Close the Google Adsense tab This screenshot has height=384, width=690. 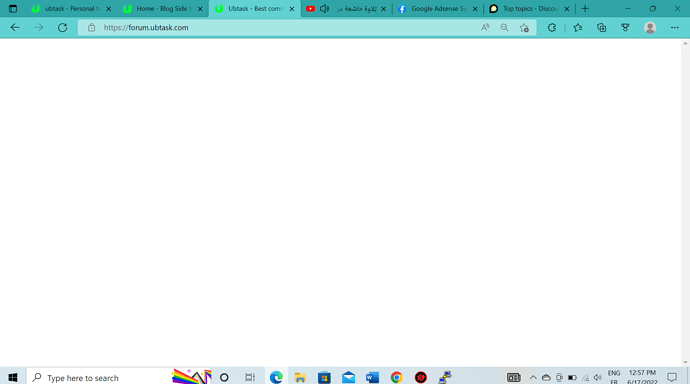(475, 8)
